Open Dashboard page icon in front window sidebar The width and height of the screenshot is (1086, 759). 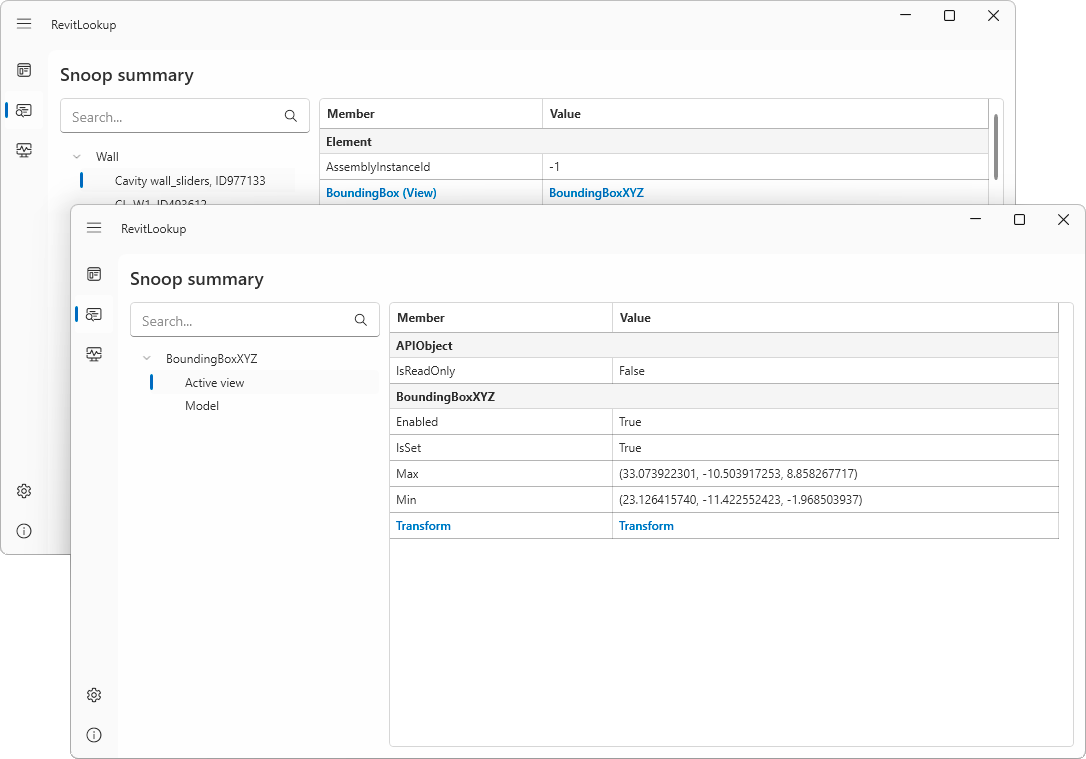[94, 273]
